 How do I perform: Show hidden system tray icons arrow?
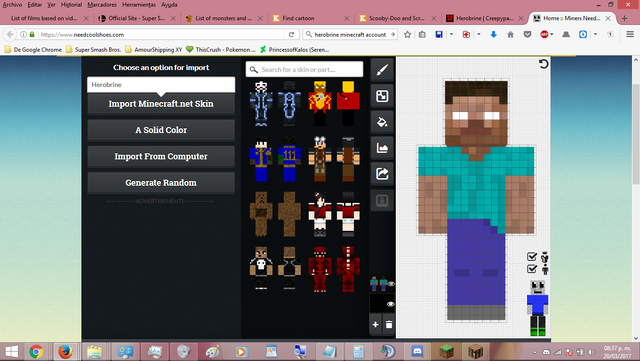534,352
